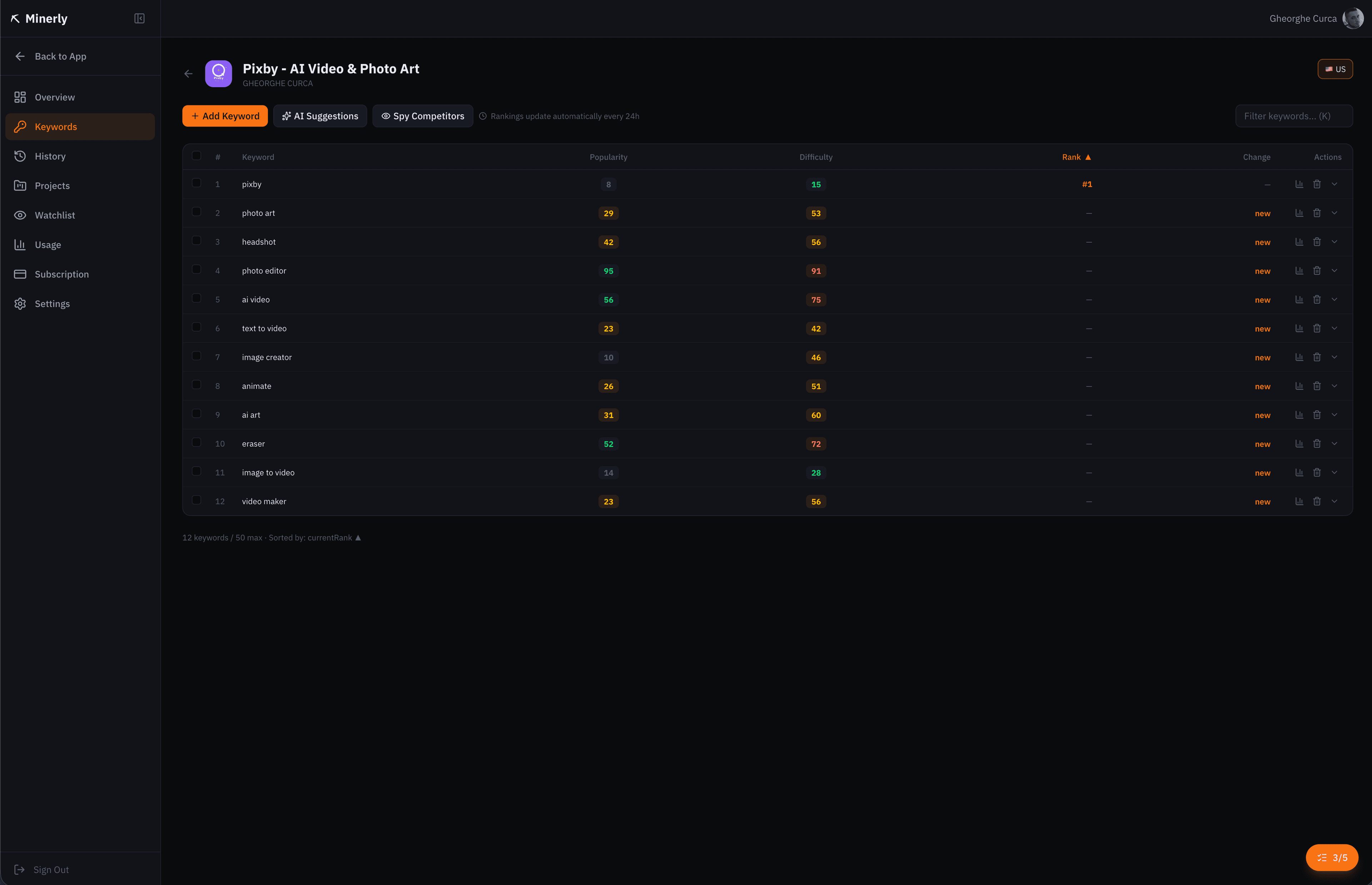Collapse the sidebar panel icon

click(139, 18)
